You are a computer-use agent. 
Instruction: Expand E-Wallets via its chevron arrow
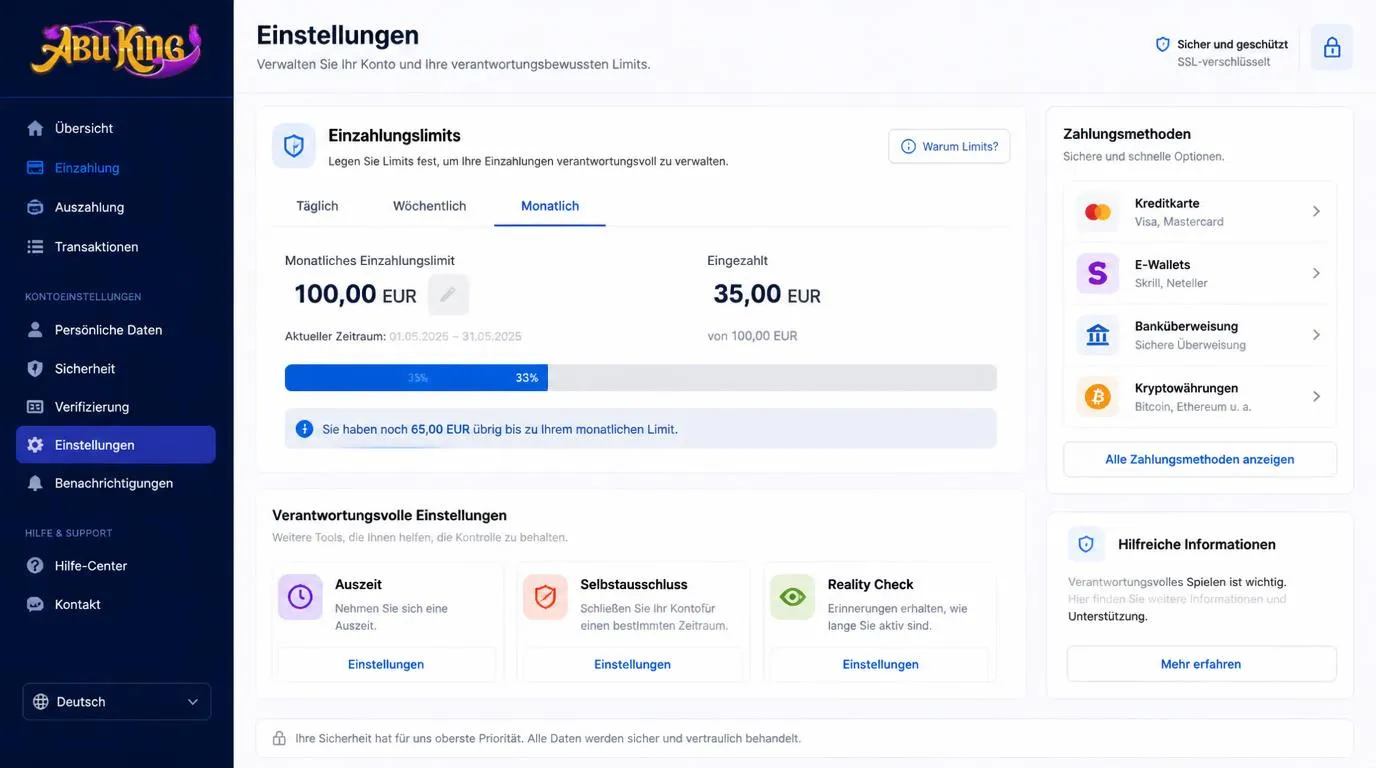coord(1316,273)
